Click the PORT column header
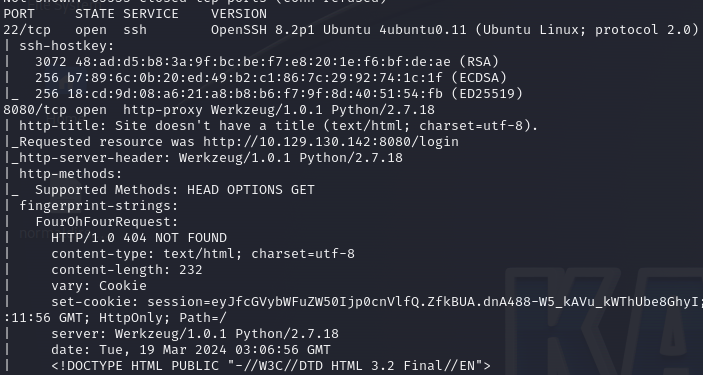The width and height of the screenshot is (703, 375). (19, 14)
